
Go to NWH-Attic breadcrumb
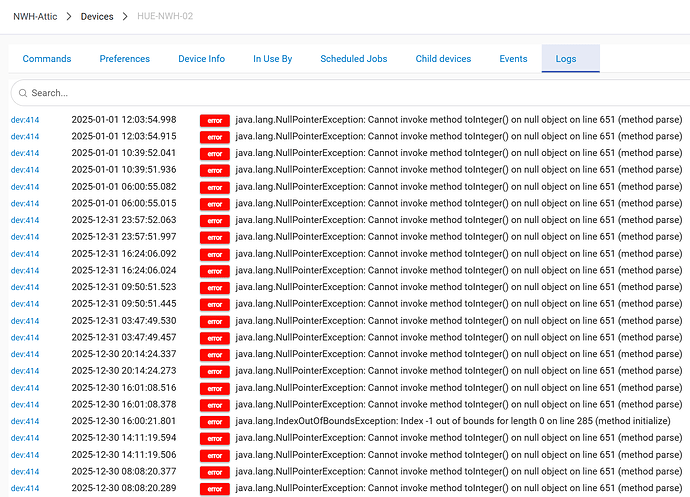[x=35, y=16]
